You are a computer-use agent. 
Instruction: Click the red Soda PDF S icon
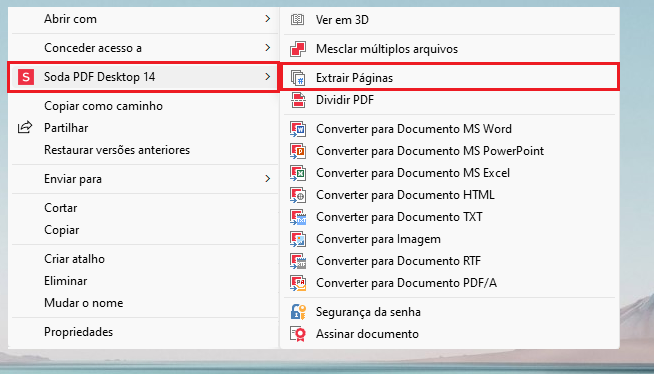pos(26,77)
